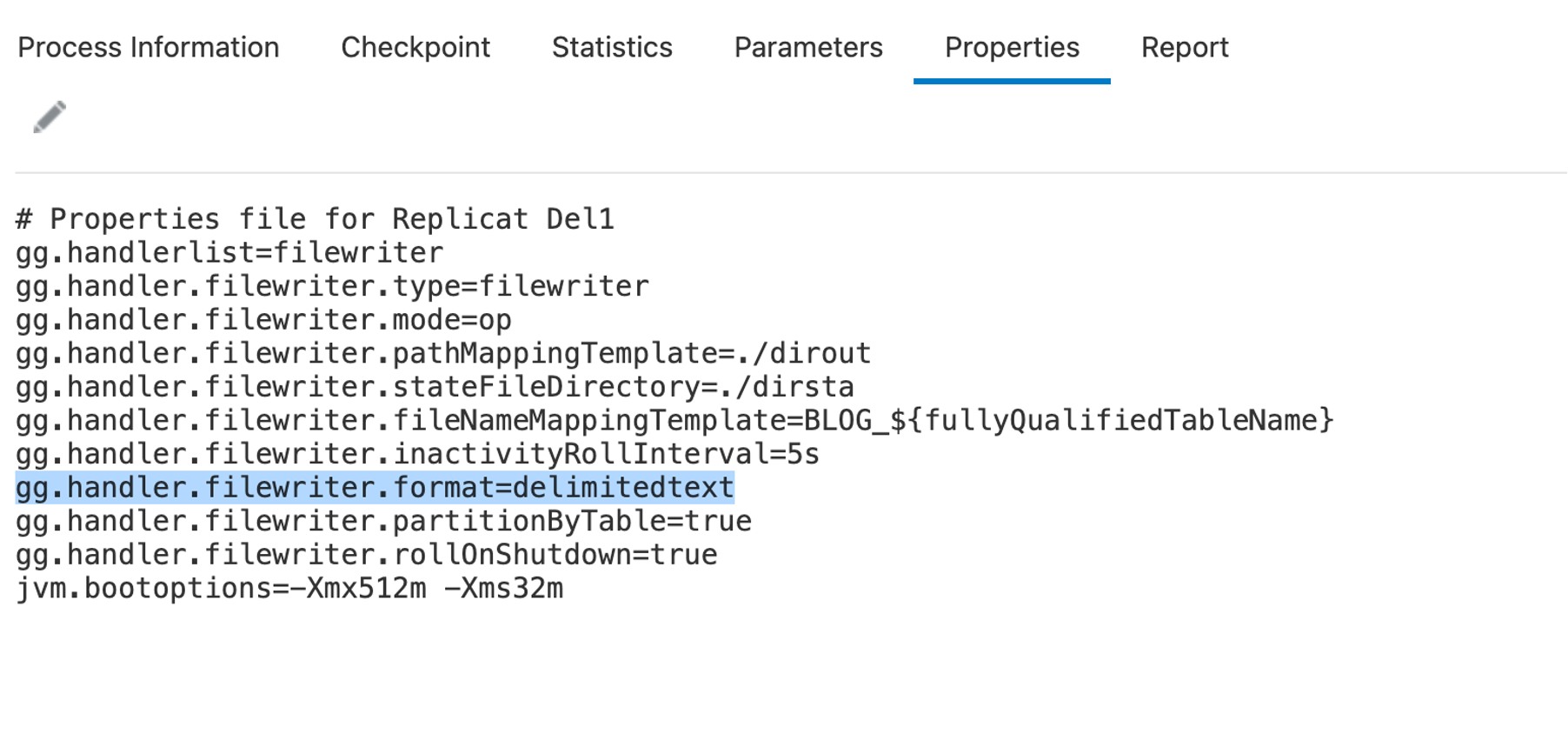Screen dimensions: 1568x734
Task: Go to the Statistics tab
Action: 612,47
